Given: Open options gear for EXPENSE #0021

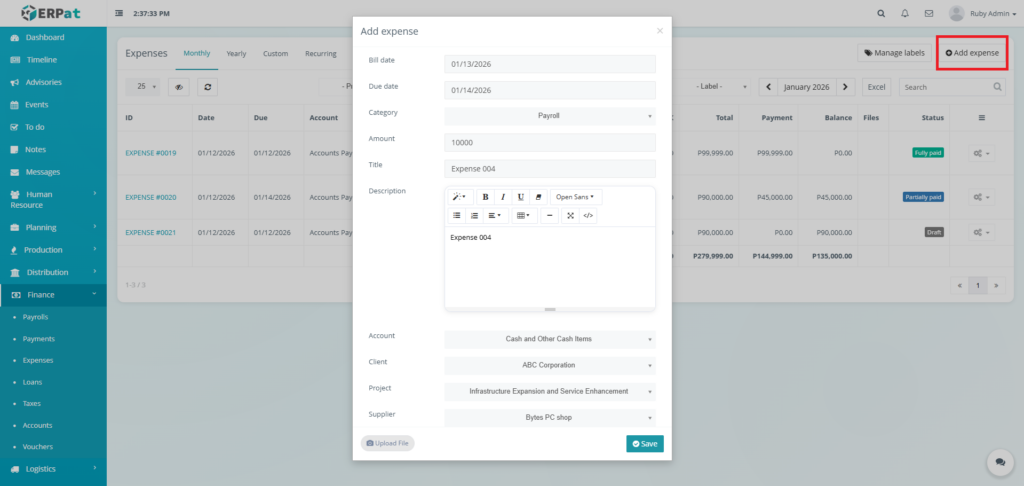Looking at the screenshot, I should (981, 232).
